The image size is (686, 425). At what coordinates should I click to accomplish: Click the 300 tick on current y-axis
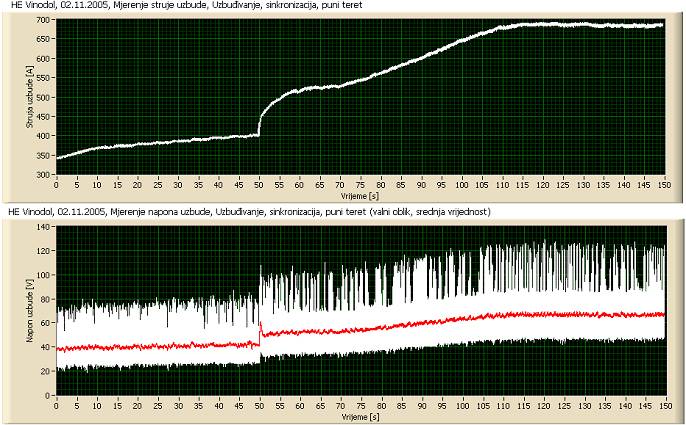pyautogui.click(x=43, y=175)
